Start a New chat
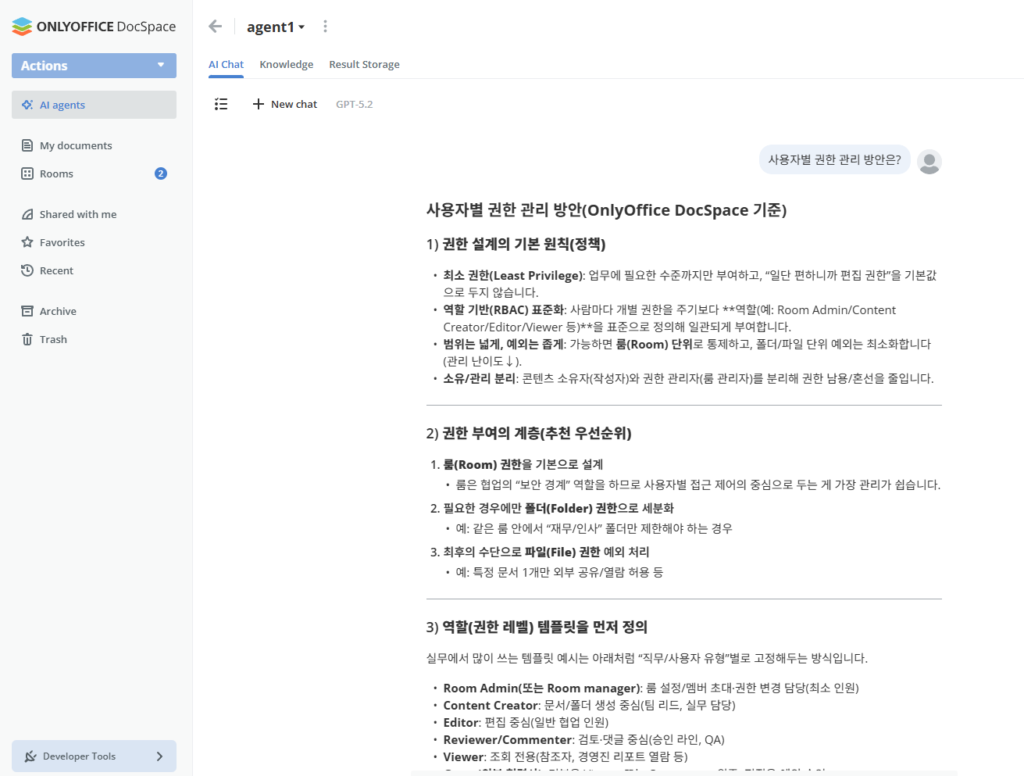The width and height of the screenshot is (1024, 776). tap(285, 104)
